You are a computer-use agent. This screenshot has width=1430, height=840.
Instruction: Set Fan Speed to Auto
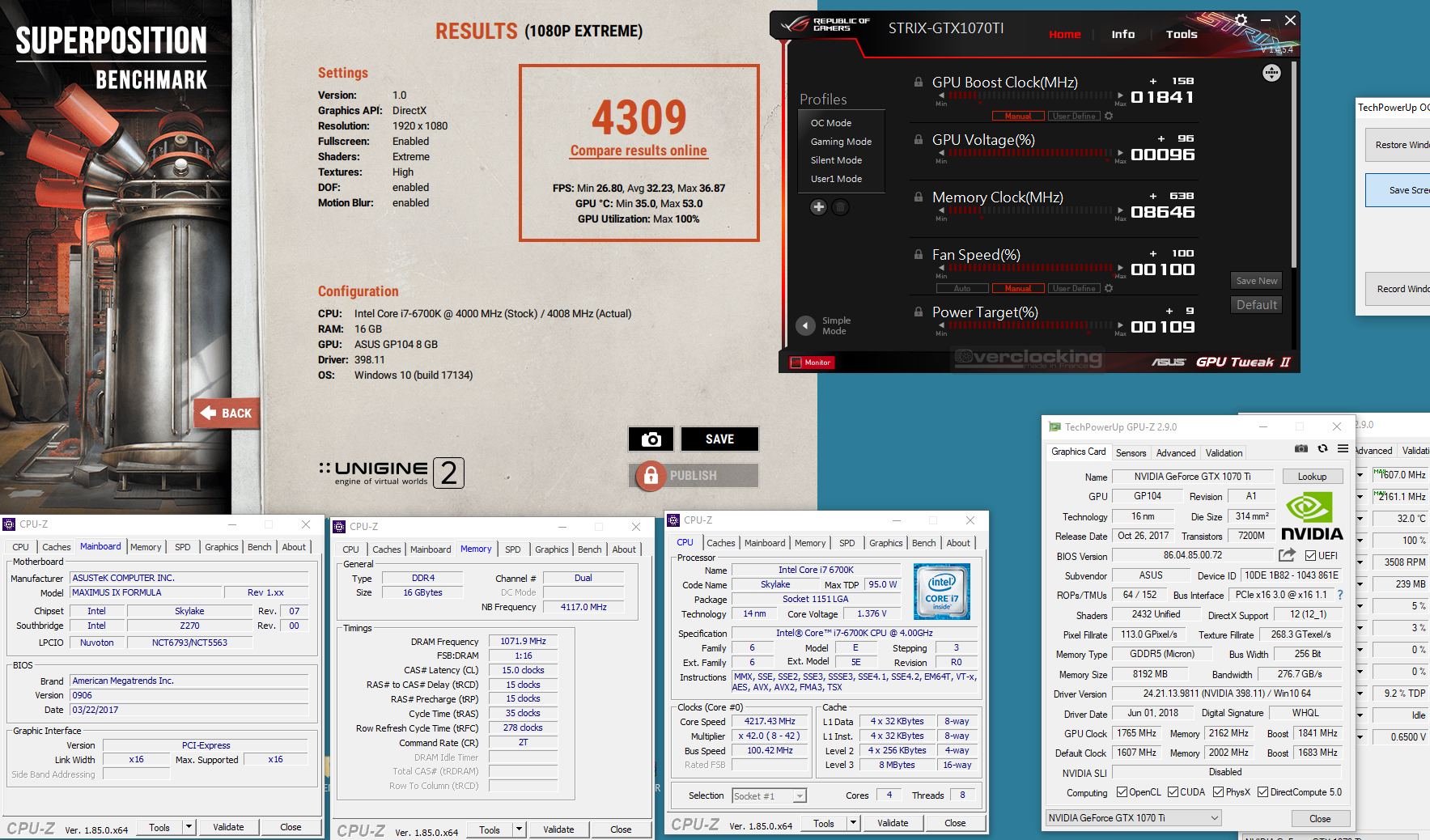(x=962, y=288)
